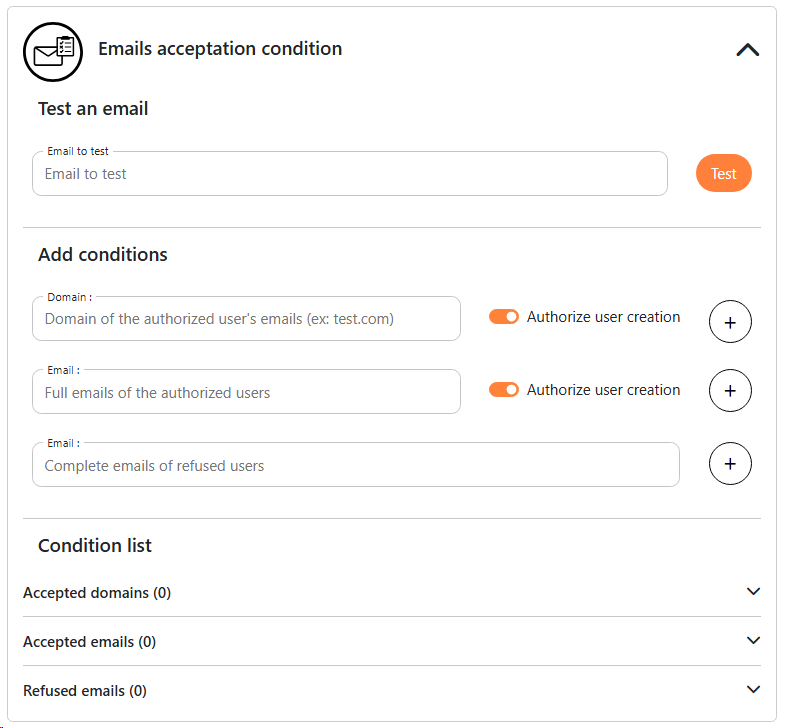Add domain condition with plus icon
Image resolution: width=785 pixels, height=728 pixels.
pyautogui.click(x=730, y=322)
